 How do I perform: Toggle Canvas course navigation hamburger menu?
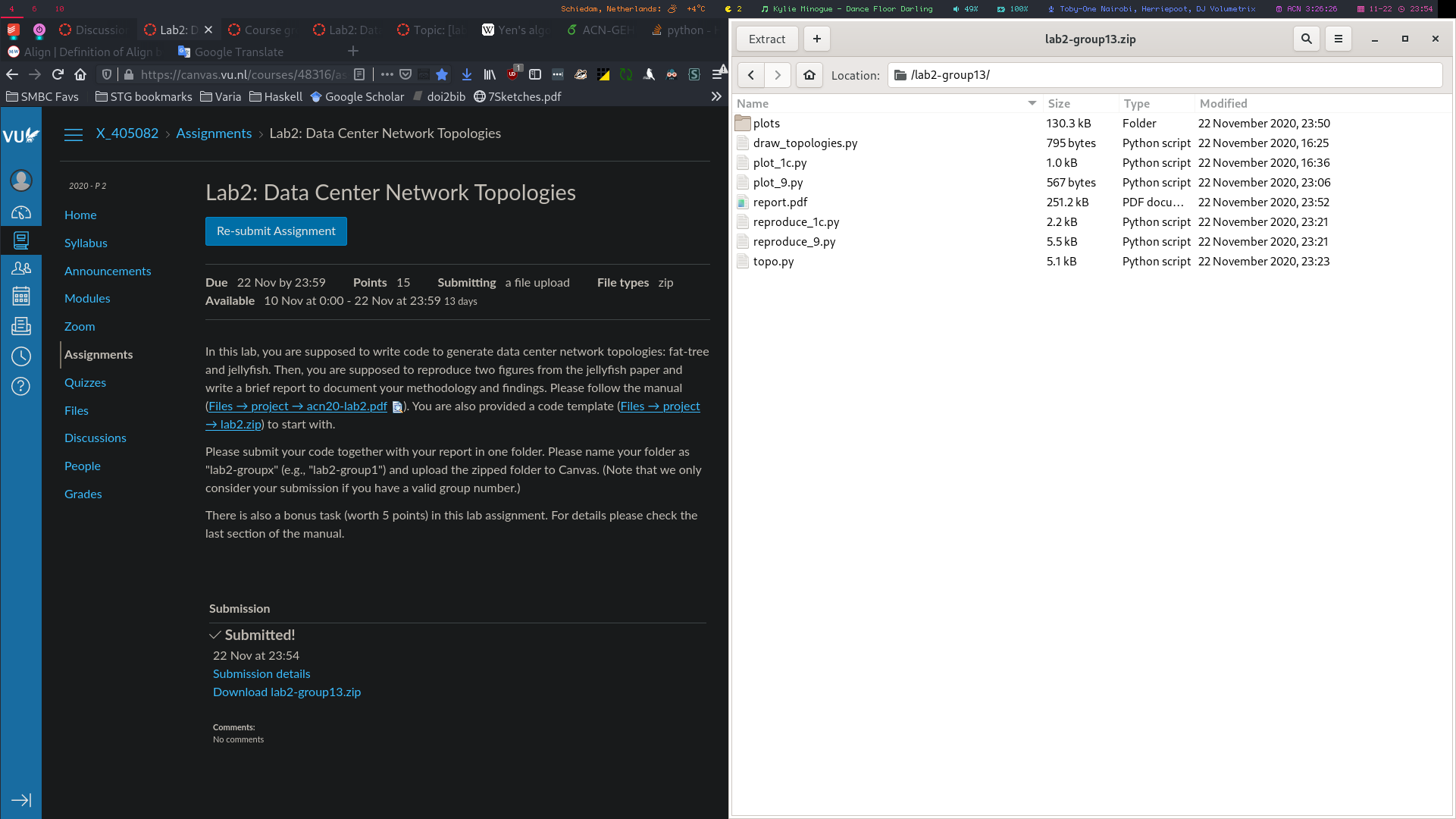point(74,134)
